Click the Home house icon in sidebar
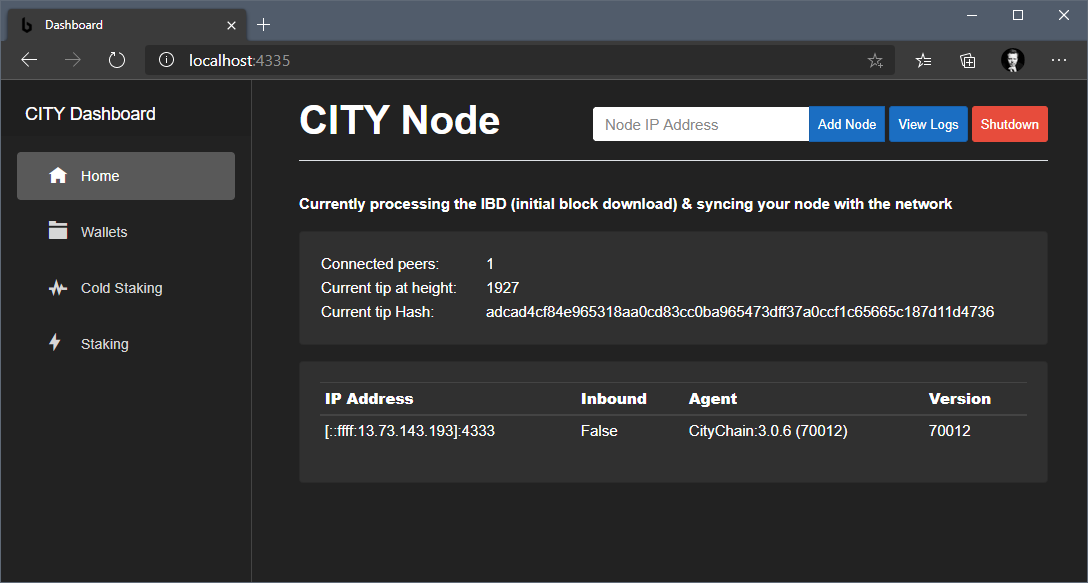The width and height of the screenshot is (1088, 583). [x=58, y=176]
